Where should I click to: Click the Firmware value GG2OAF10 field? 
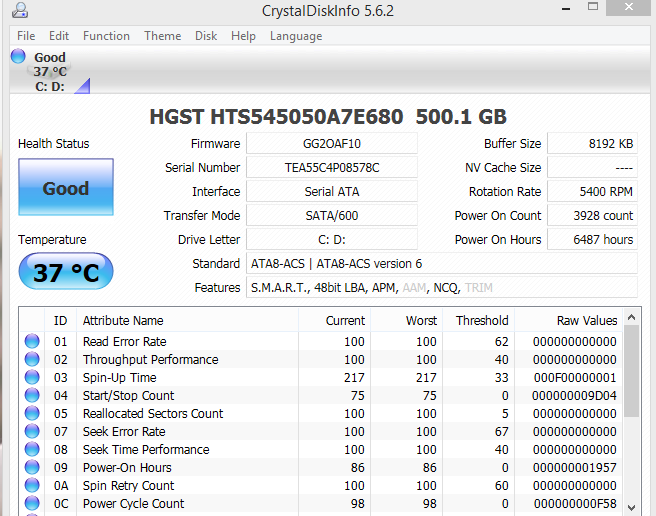(x=332, y=144)
